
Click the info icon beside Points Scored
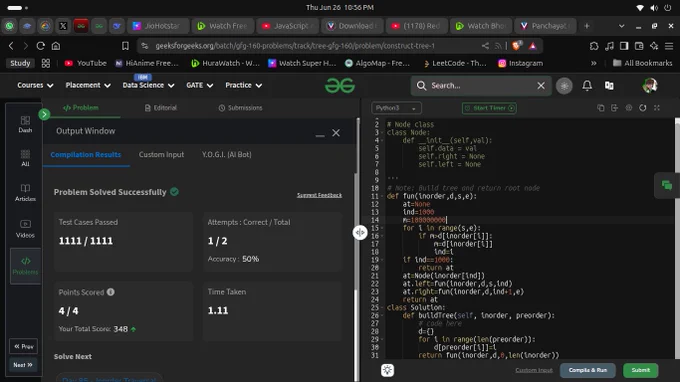pyautogui.click(x=111, y=292)
